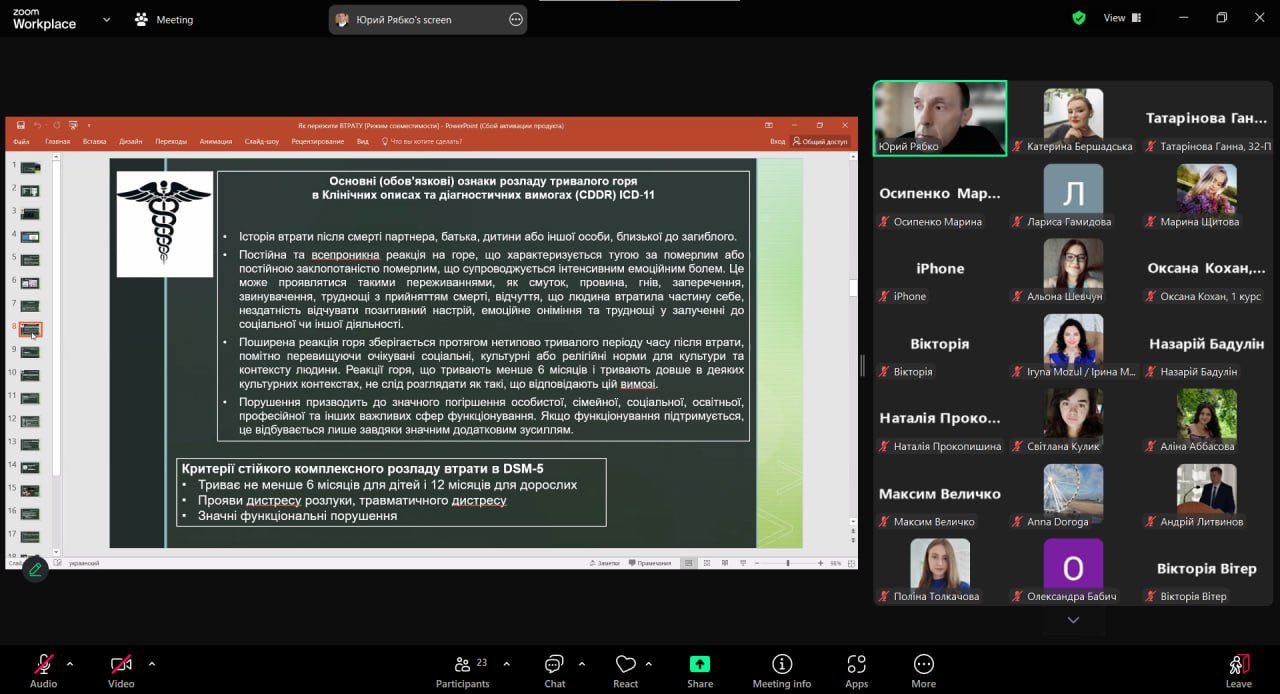This screenshot has width=1280, height=694.
Task: Unmute microphone with Audio button
Action: 43,670
